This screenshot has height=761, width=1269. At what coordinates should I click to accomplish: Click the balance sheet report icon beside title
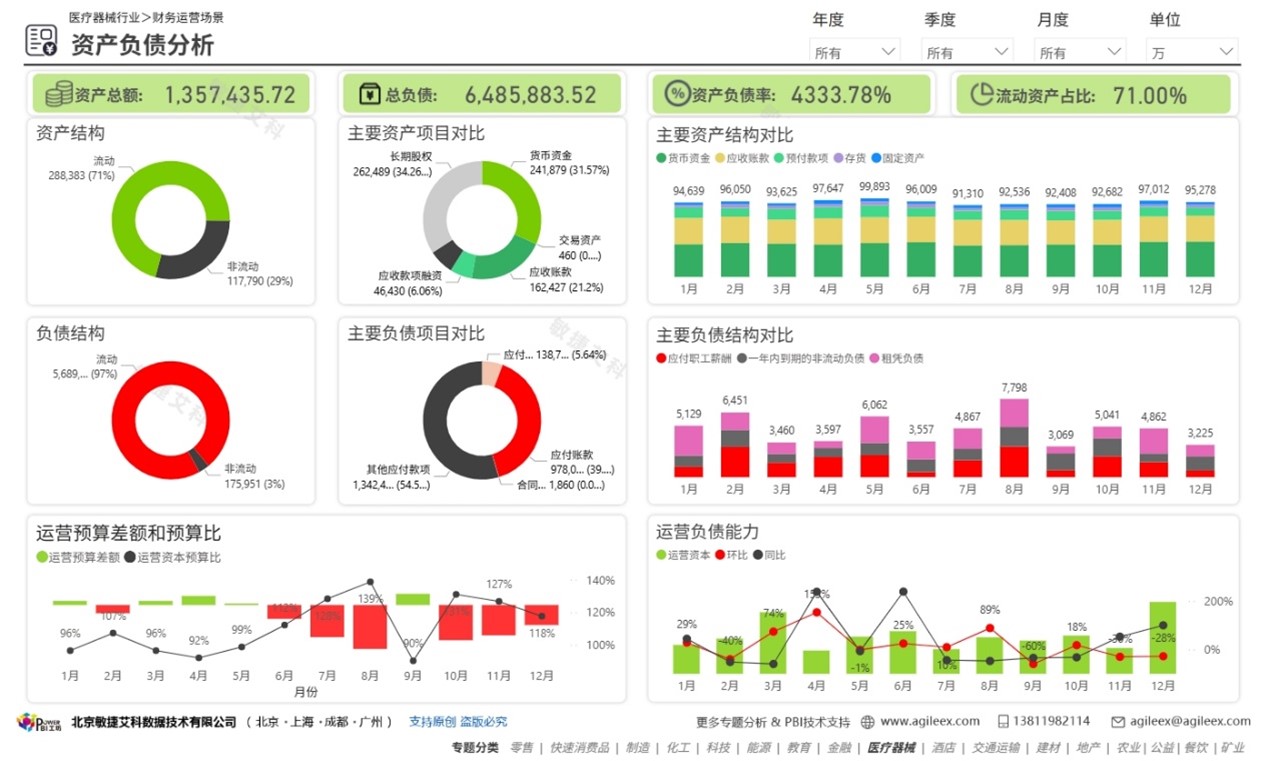point(41,41)
